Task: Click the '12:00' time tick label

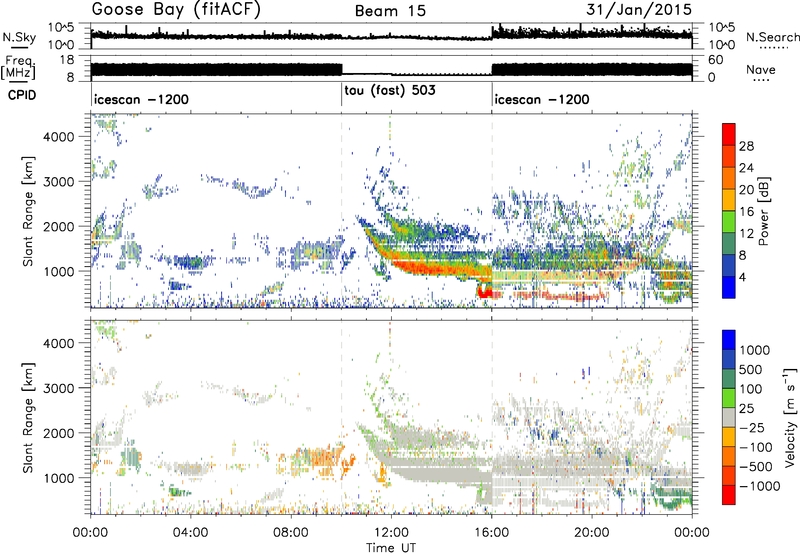Action: (391, 533)
